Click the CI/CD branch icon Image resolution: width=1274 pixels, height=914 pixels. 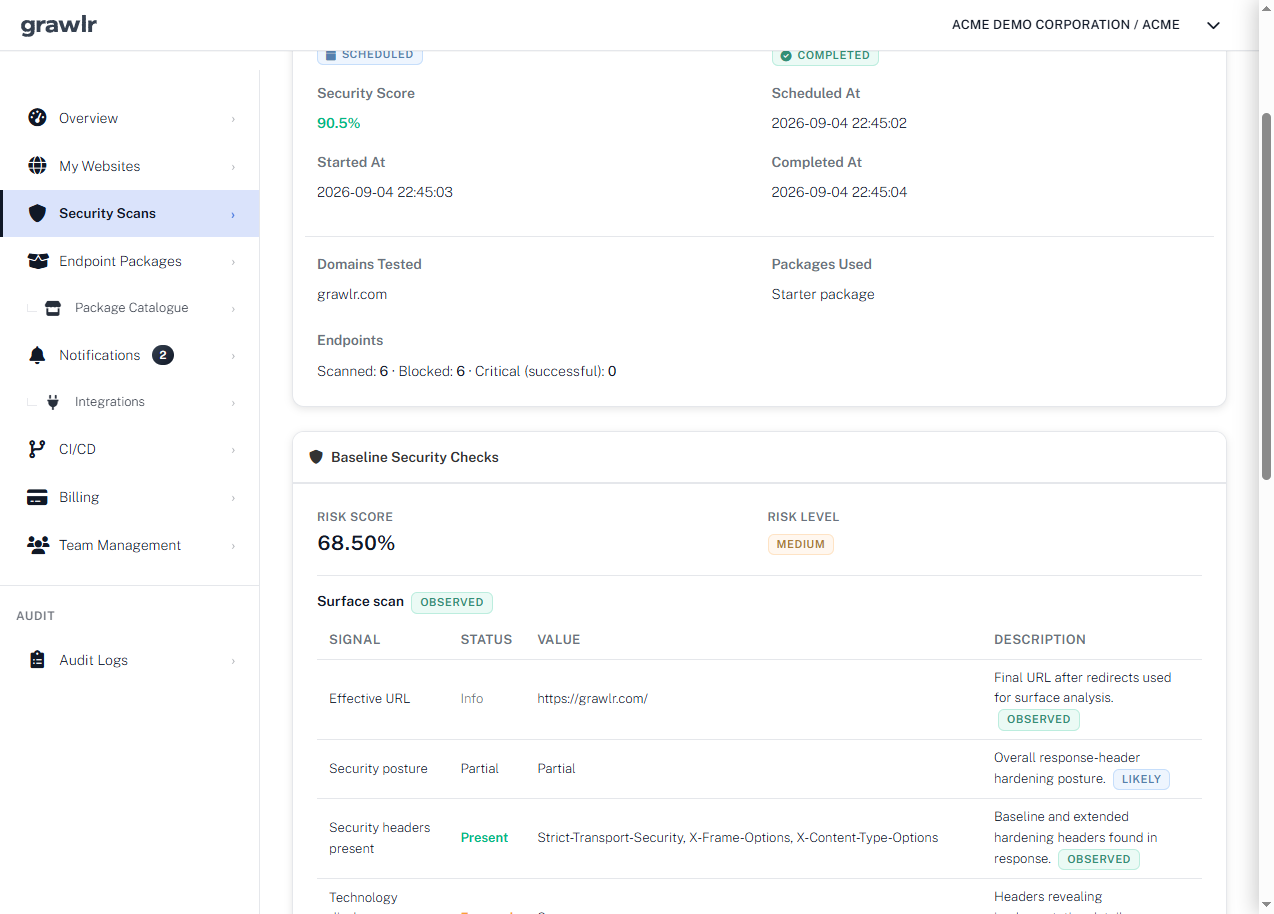pos(37,449)
